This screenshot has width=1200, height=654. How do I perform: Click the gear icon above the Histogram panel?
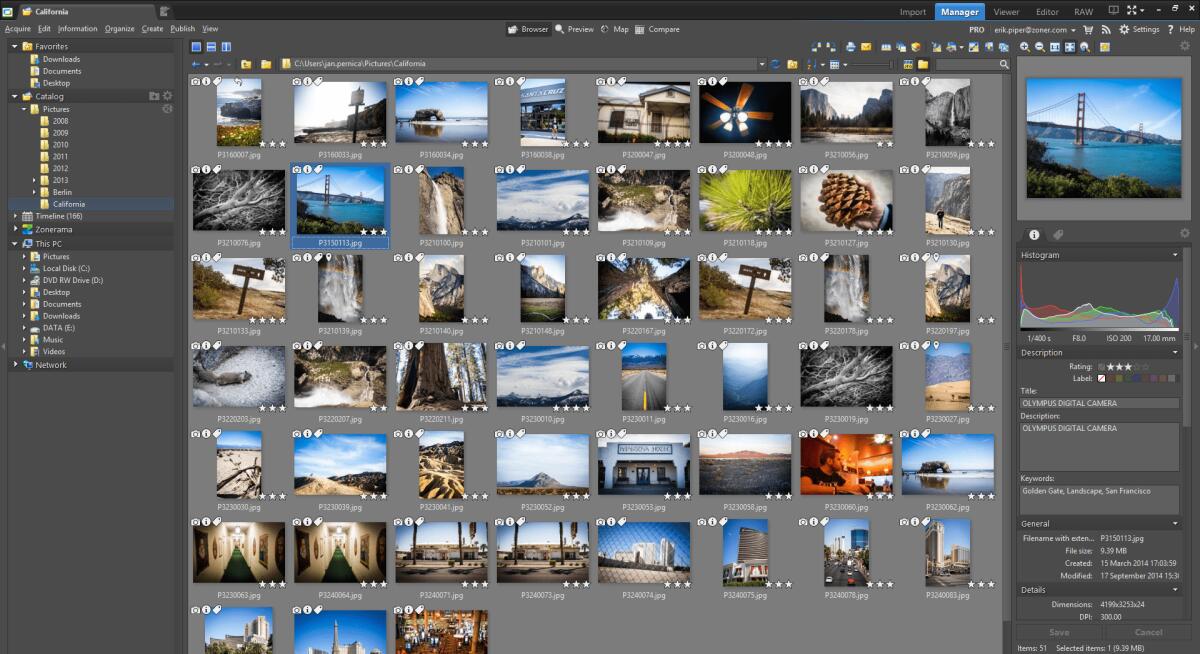pos(1184,234)
